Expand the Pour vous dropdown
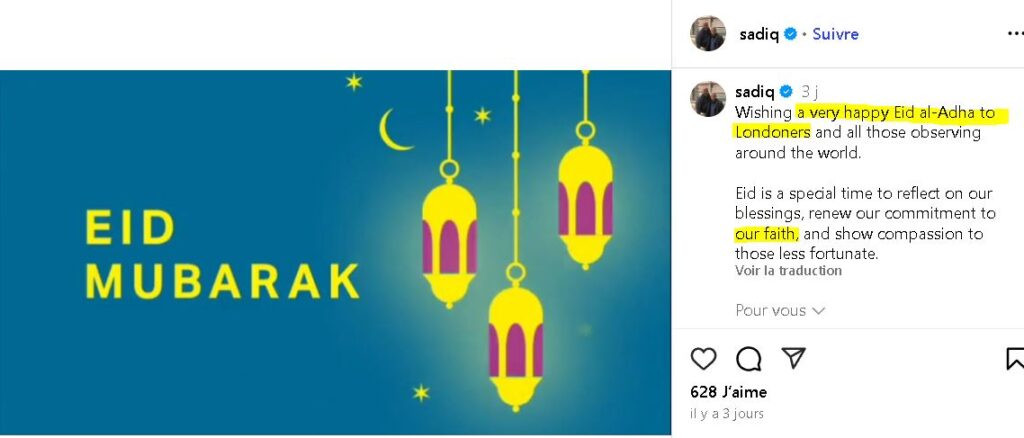 pos(780,311)
